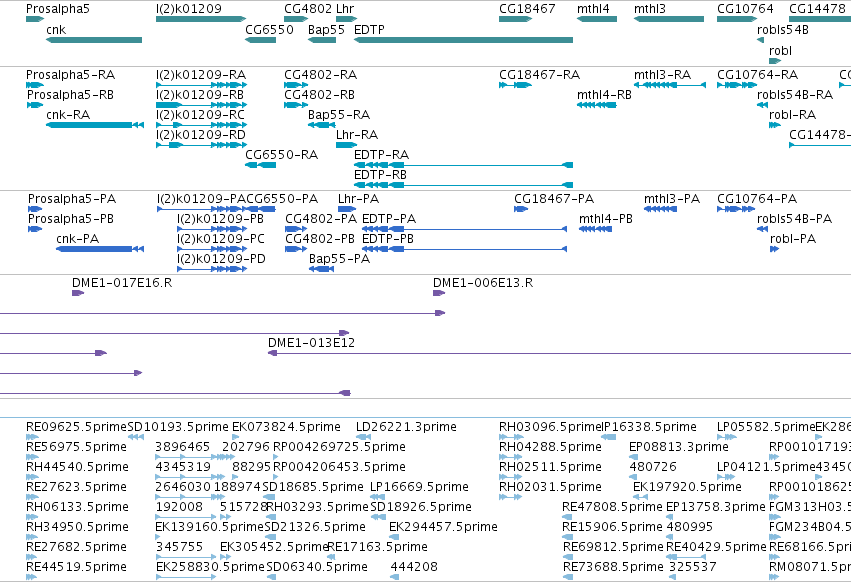The image size is (851, 582).
Task: Select the CG14478 gene label
Action: [x=817, y=9]
